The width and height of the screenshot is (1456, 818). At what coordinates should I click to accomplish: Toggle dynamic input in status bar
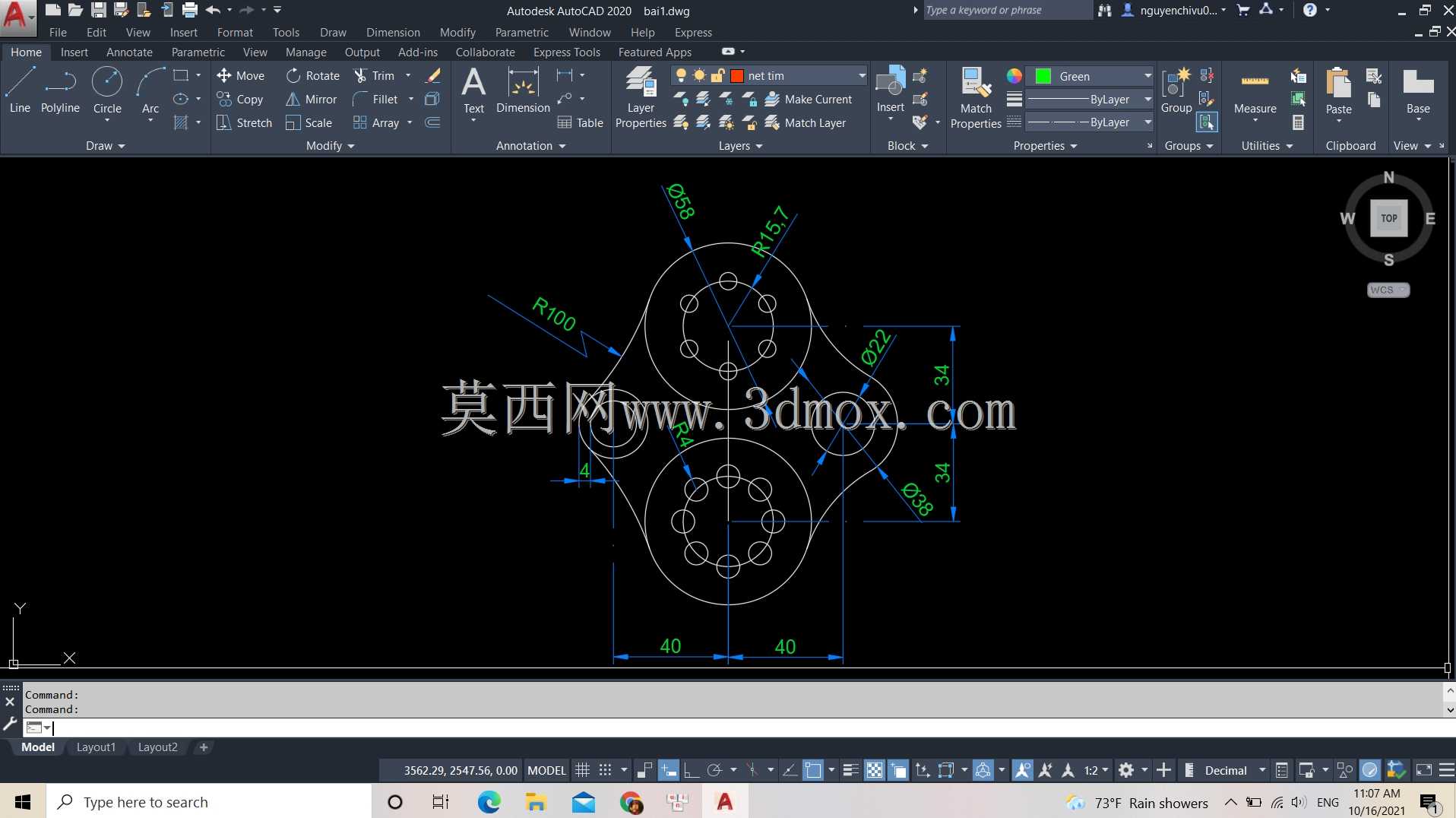click(669, 770)
